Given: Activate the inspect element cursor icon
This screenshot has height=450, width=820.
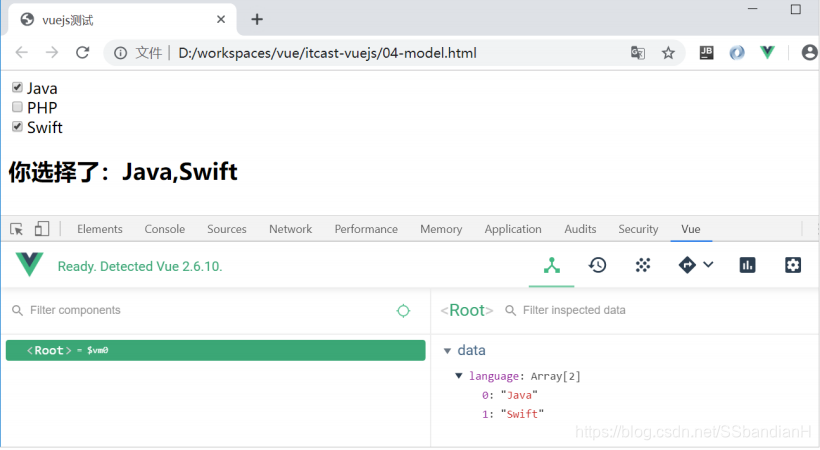Looking at the screenshot, I should click(17, 229).
